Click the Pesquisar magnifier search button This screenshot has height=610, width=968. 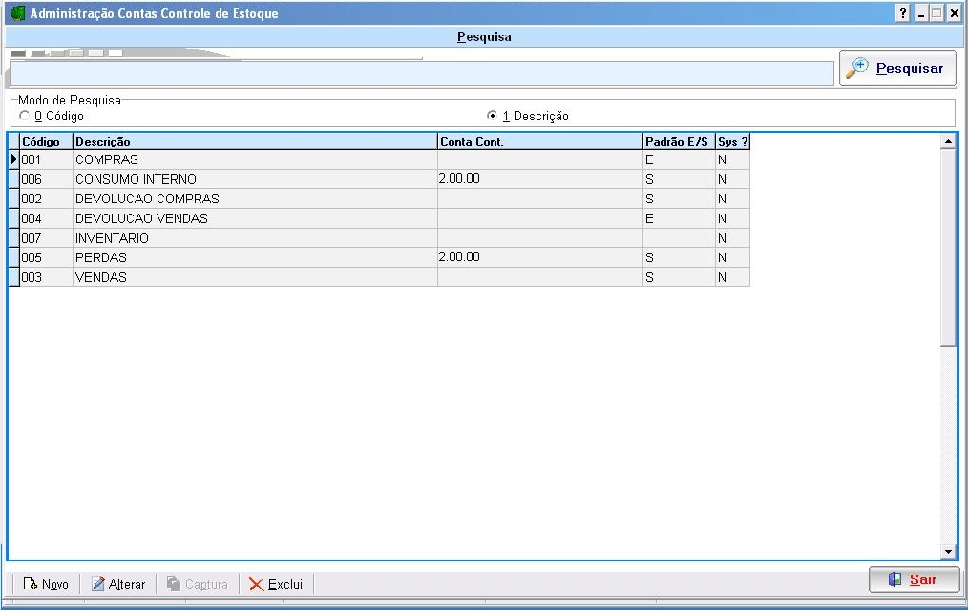[897, 69]
